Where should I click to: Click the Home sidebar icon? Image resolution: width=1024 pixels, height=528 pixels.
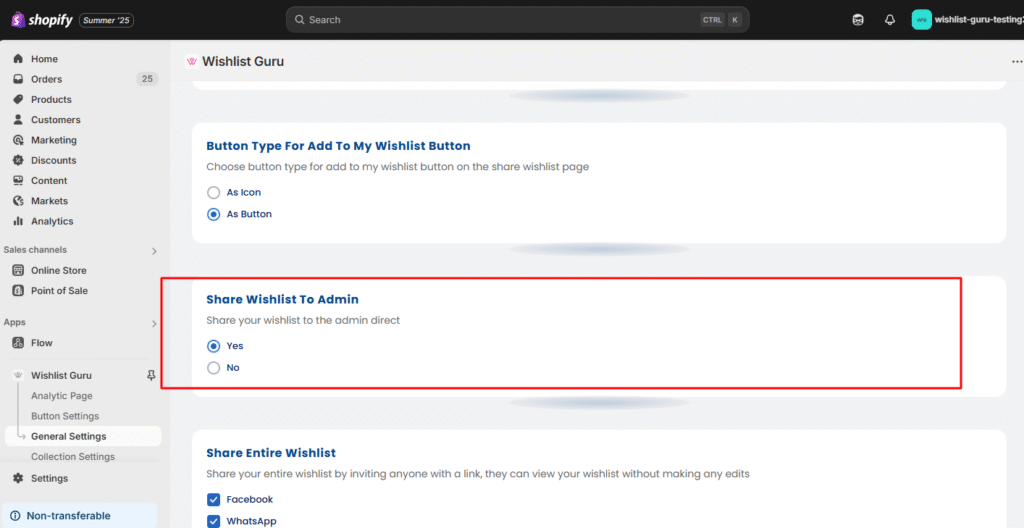point(18,59)
